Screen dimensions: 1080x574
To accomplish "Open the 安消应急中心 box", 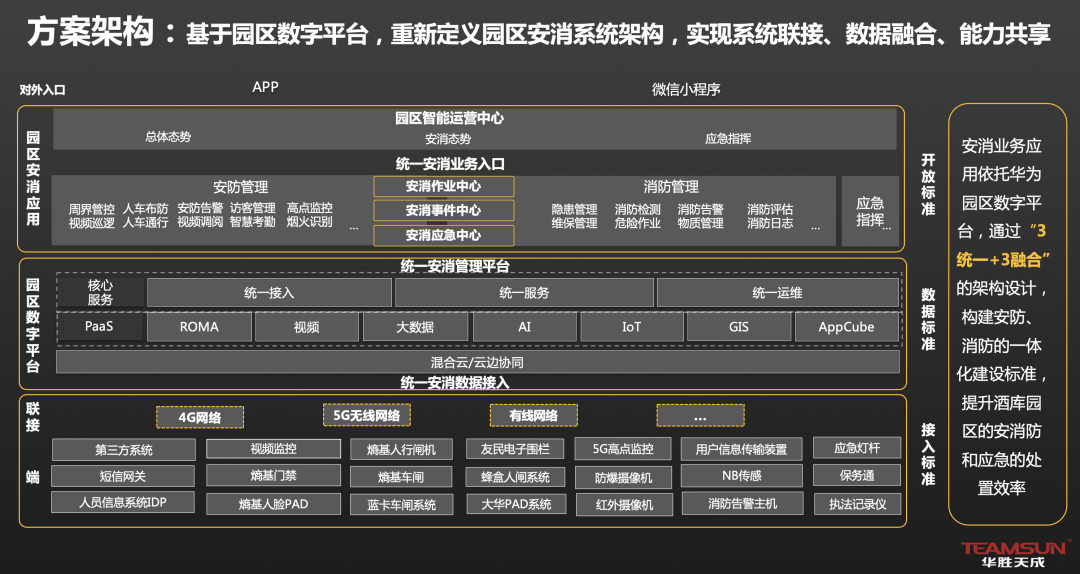I will (443, 236).
